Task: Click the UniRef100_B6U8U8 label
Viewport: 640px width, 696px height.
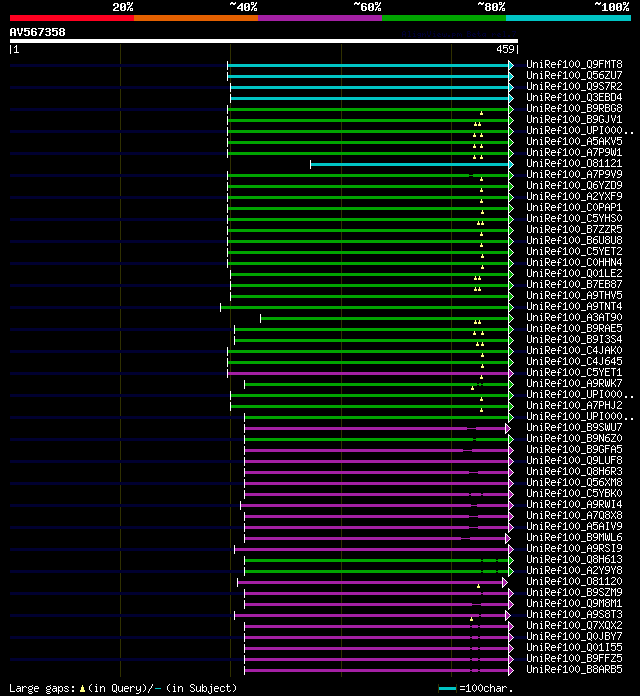Action: tap(574, 241)
